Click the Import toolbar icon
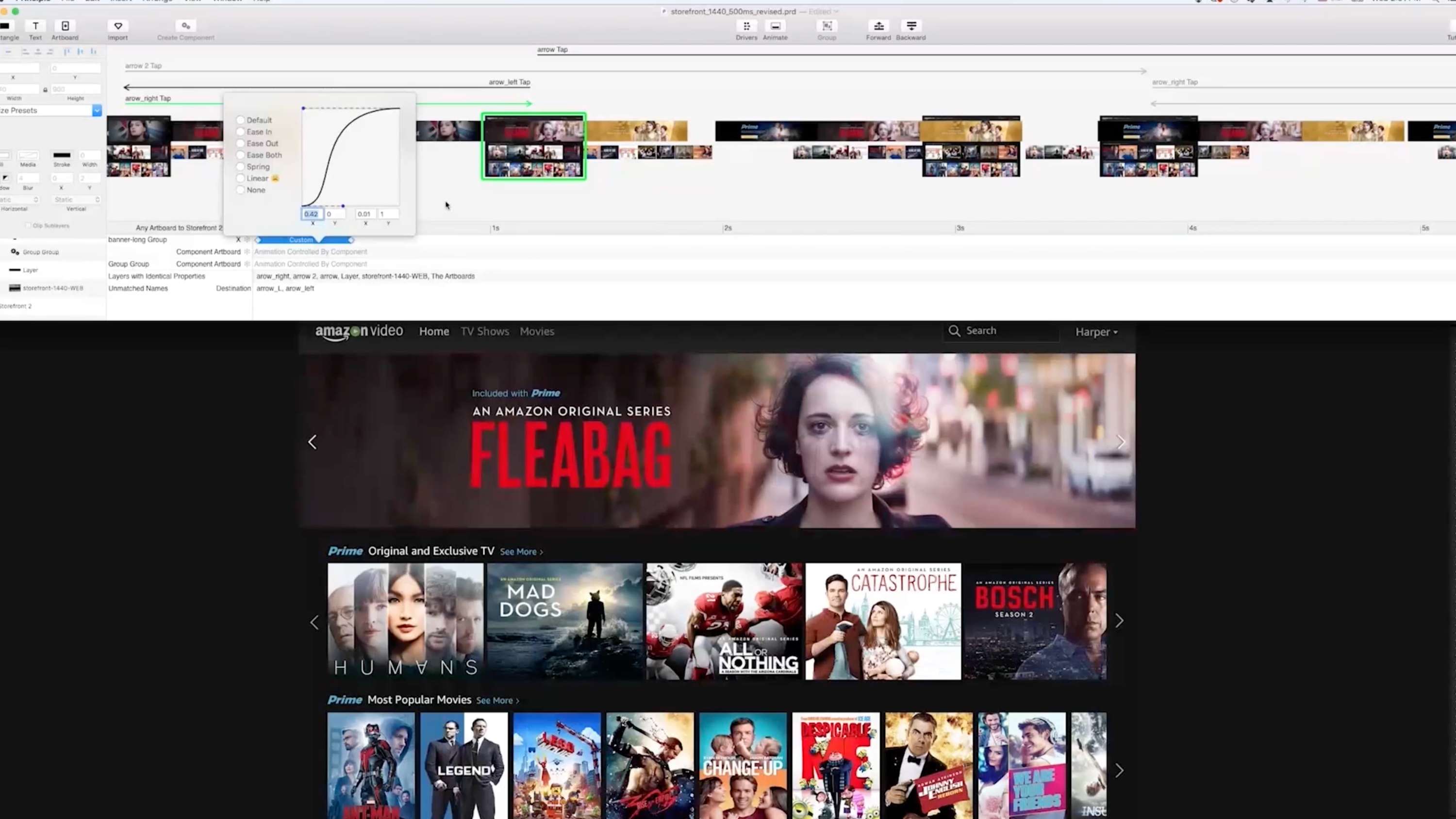 tap(117, 26)
